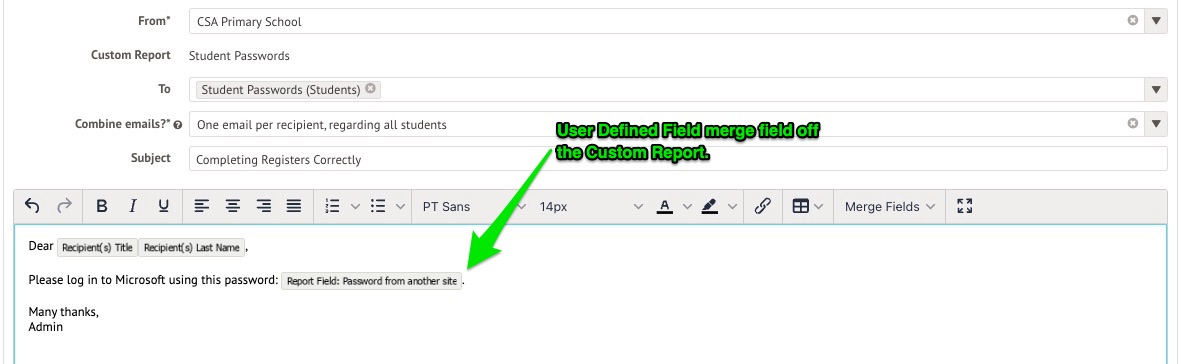The height and width of the screenshot is (364, 1181).
Task: Switch editor to fullscreen mode
Action: click(965, 206)
